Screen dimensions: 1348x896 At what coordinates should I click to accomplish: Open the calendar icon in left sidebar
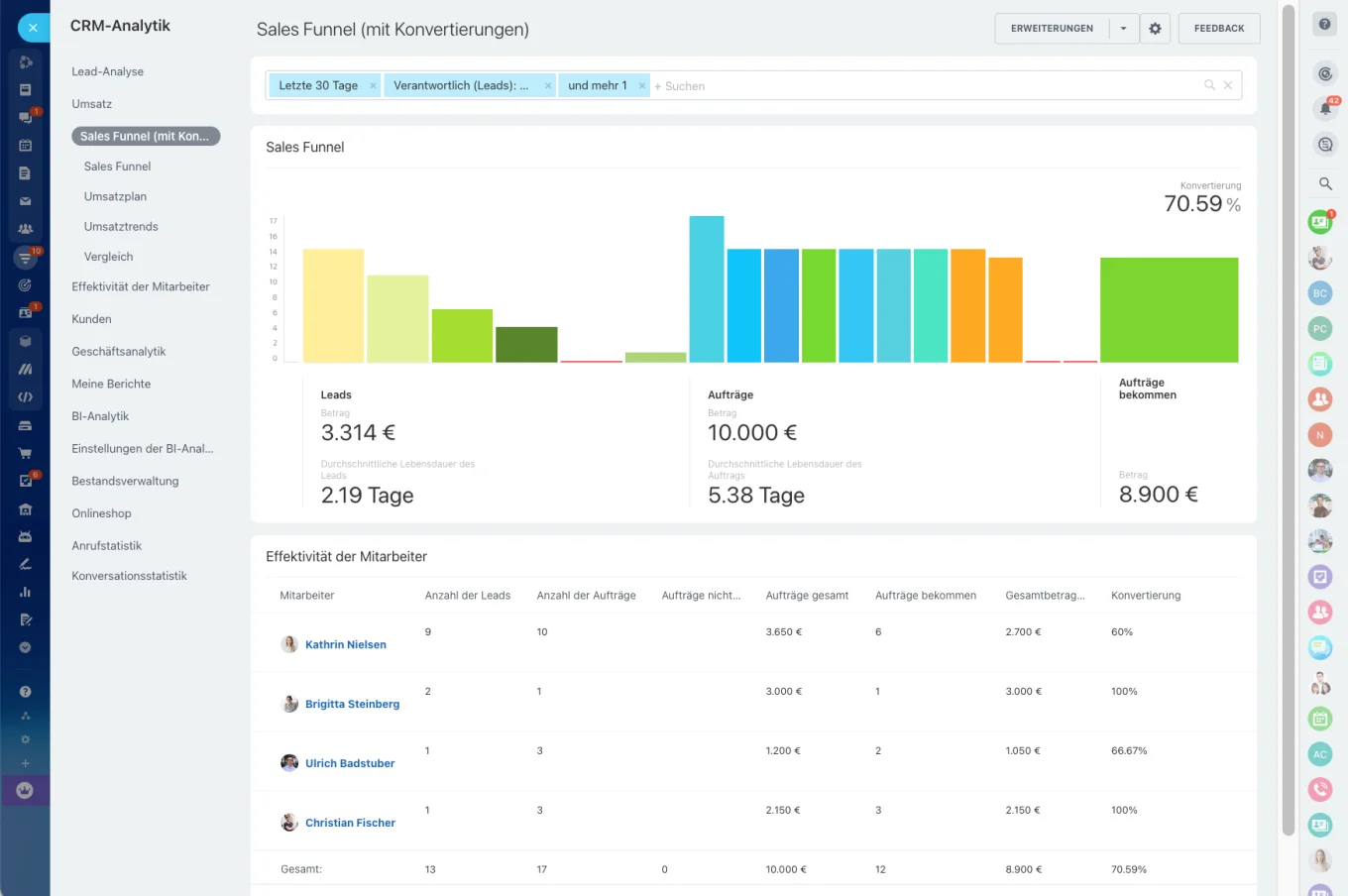[26, 146]
